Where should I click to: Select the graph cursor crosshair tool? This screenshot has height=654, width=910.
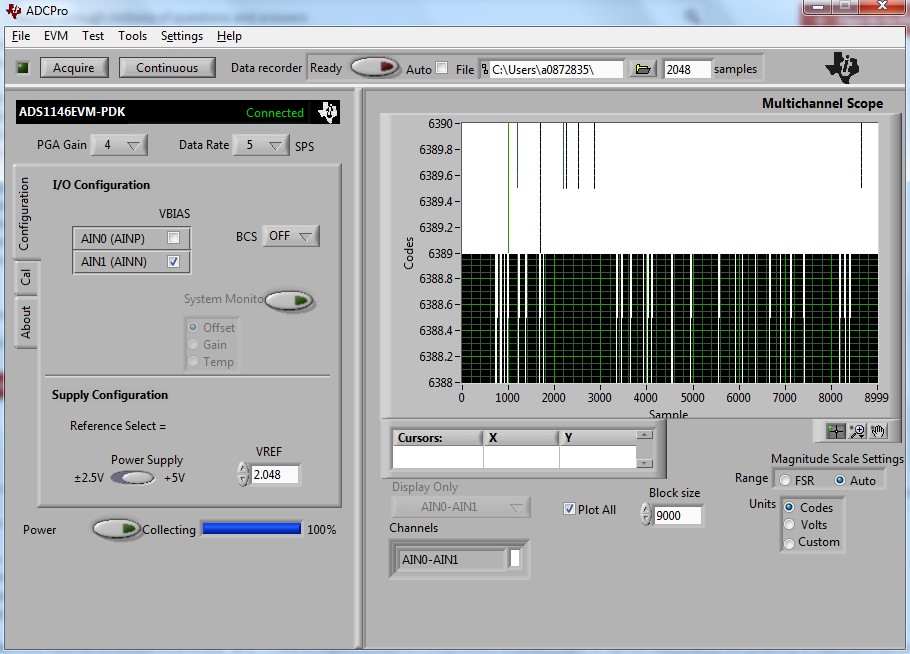[x=836, y=431]
